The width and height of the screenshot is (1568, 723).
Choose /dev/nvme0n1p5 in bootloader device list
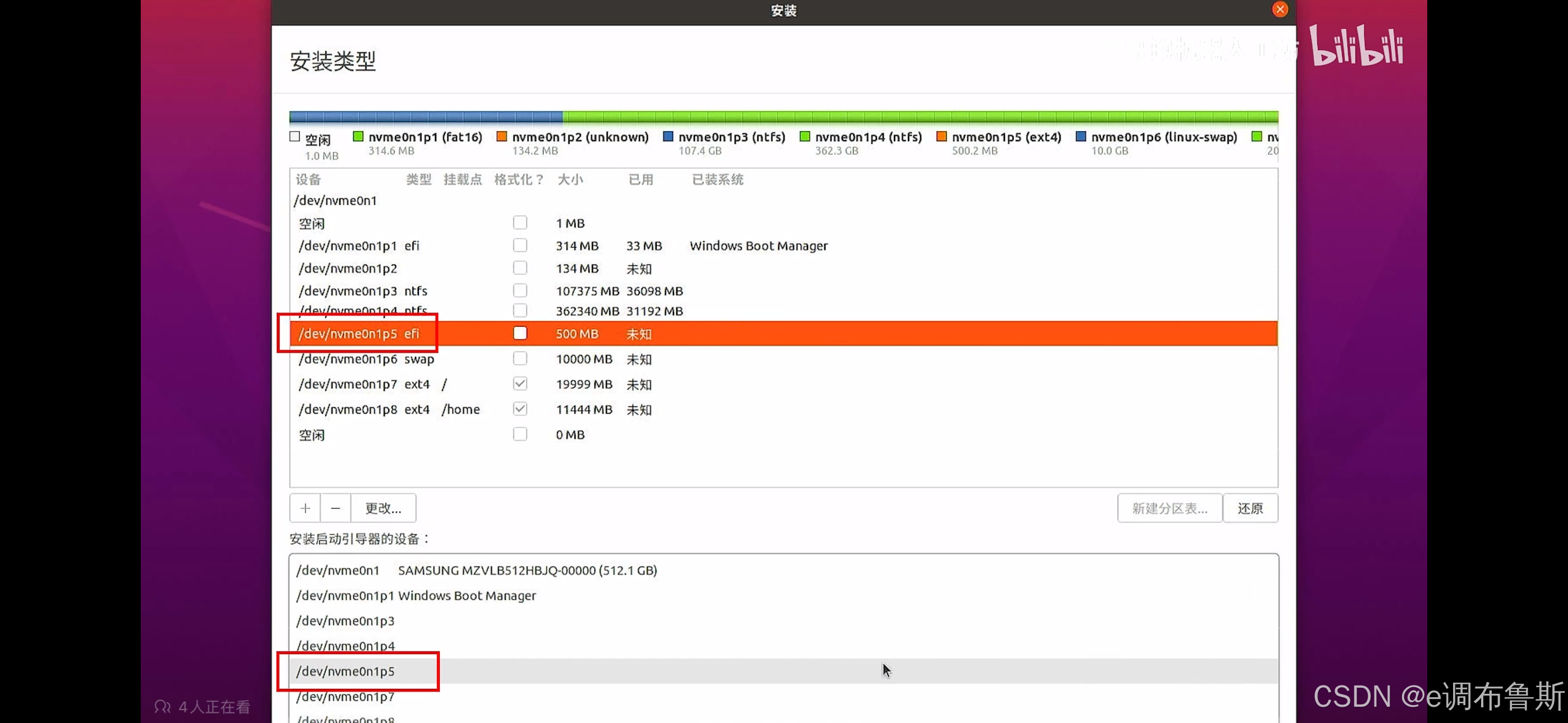point(784,671)
